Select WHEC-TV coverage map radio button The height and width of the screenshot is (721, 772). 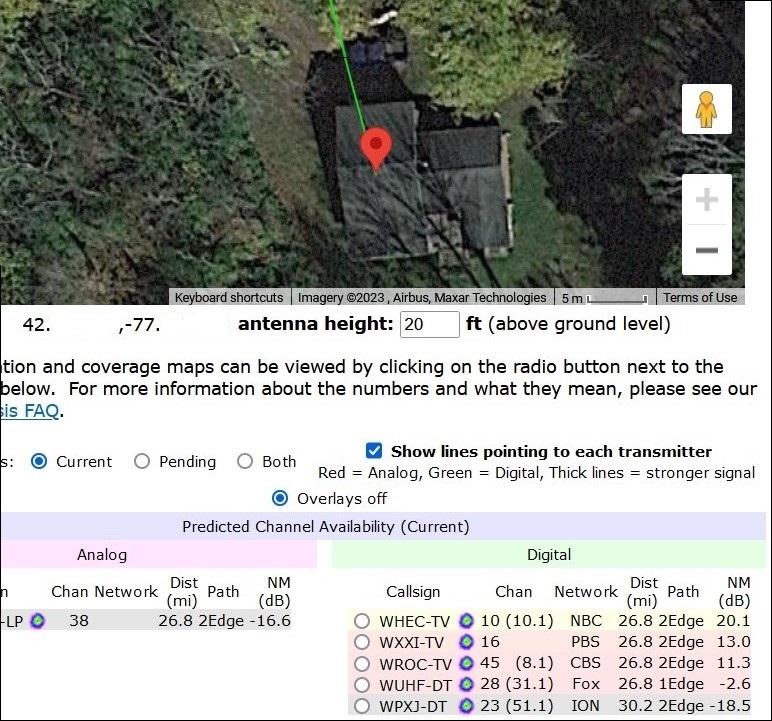coord(362,621)
